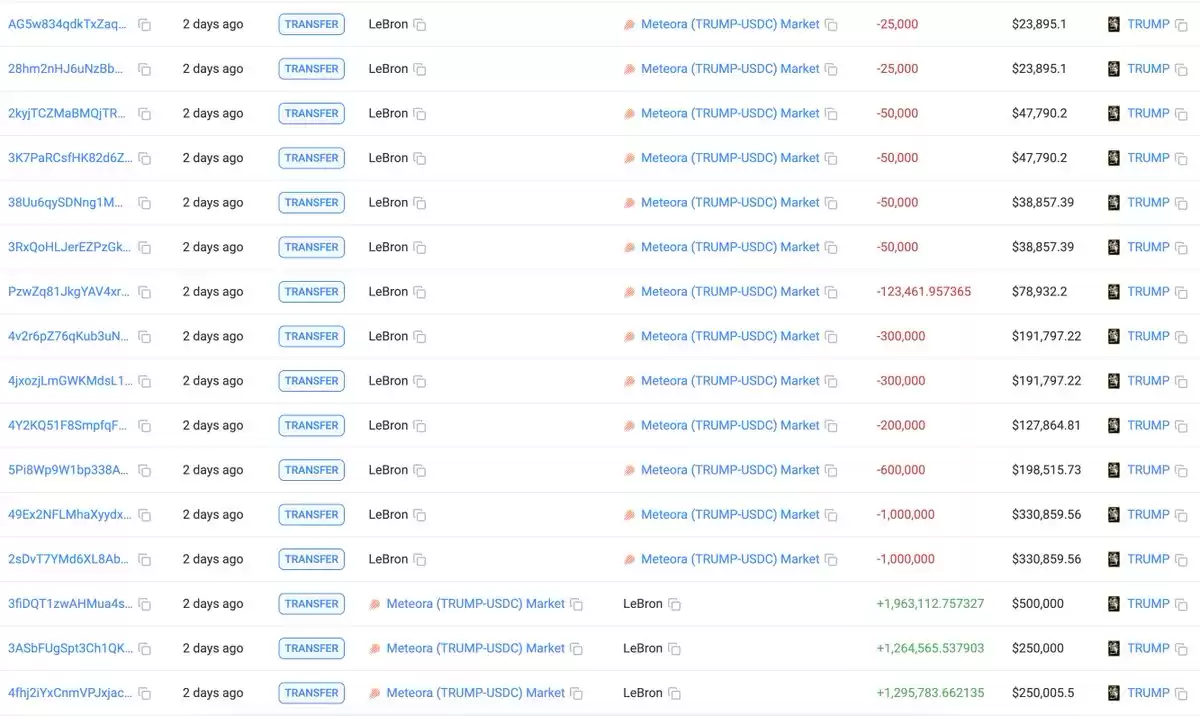The image size is (1200, 716).
Task: Copy Meteora market address in the $250,005.5 row
Action: (x=576, y=693)
